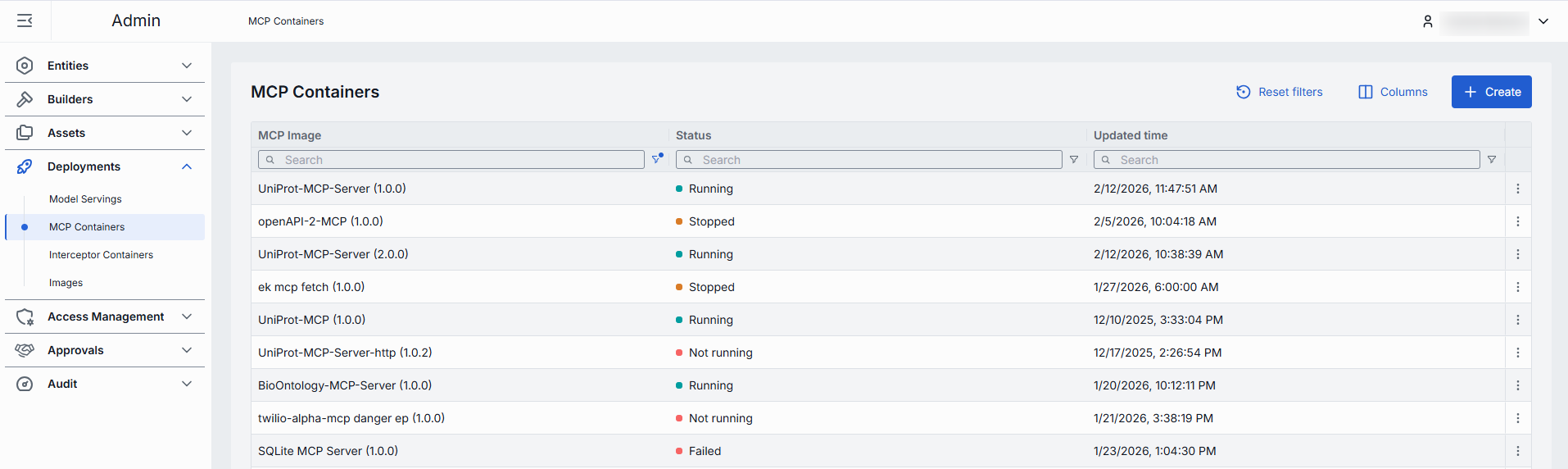Open the Updated time filter icon
Image resolution: width=1568 pixels, height=469 pixels.
(1491, 160)
